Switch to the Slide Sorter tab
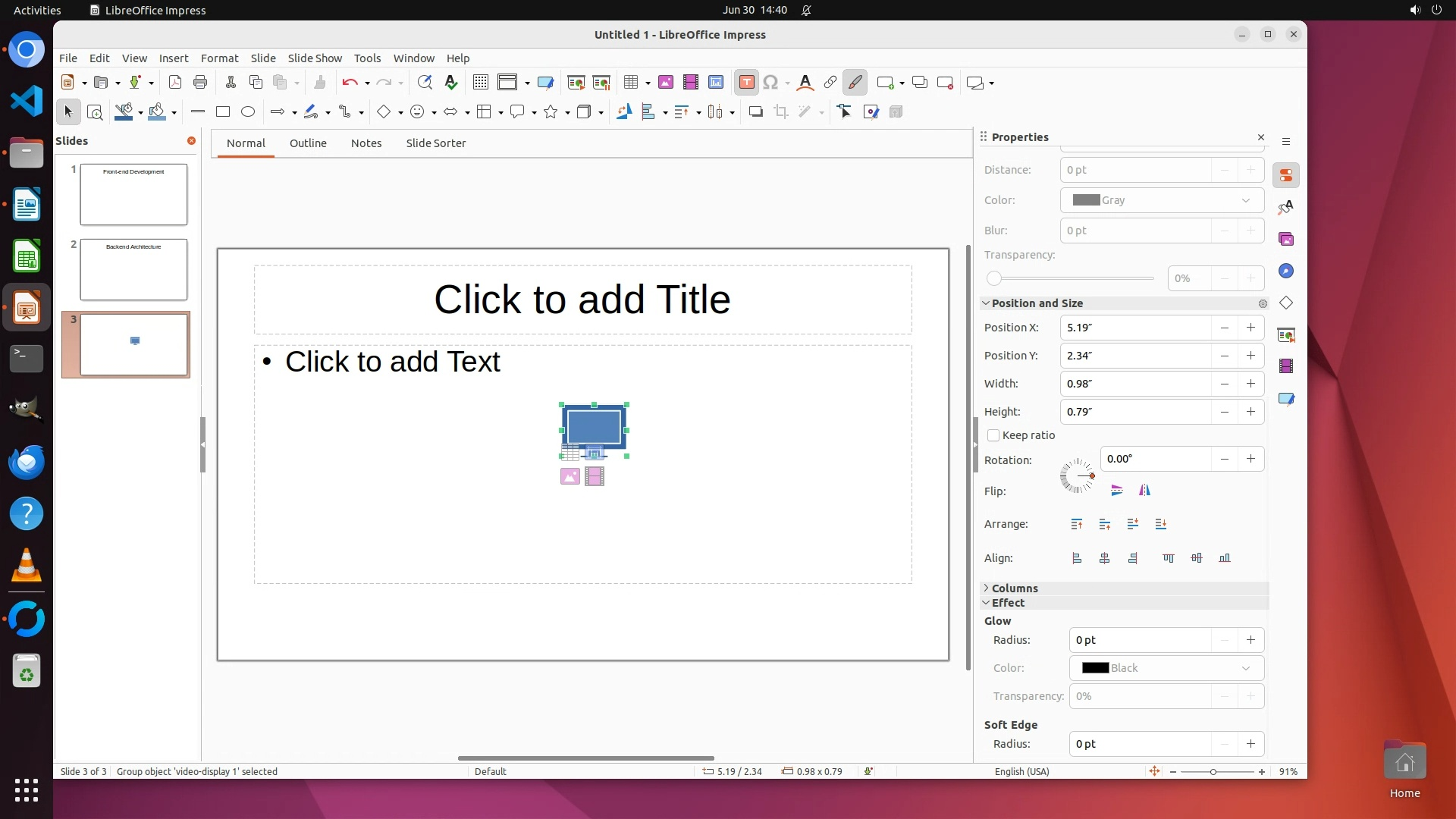 click(435, 143)
